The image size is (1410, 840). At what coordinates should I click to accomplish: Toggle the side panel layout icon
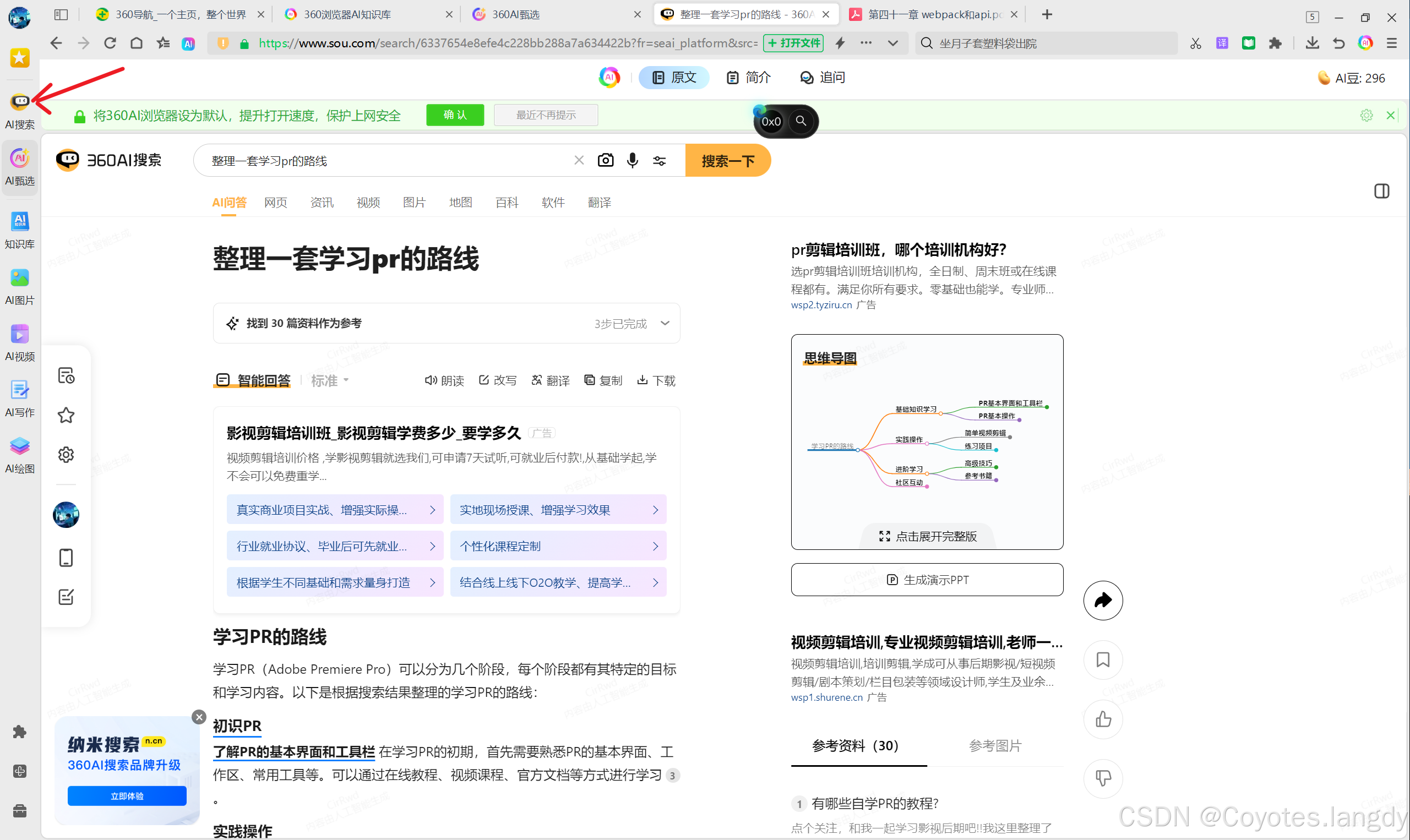click(x=1381, y=192)
